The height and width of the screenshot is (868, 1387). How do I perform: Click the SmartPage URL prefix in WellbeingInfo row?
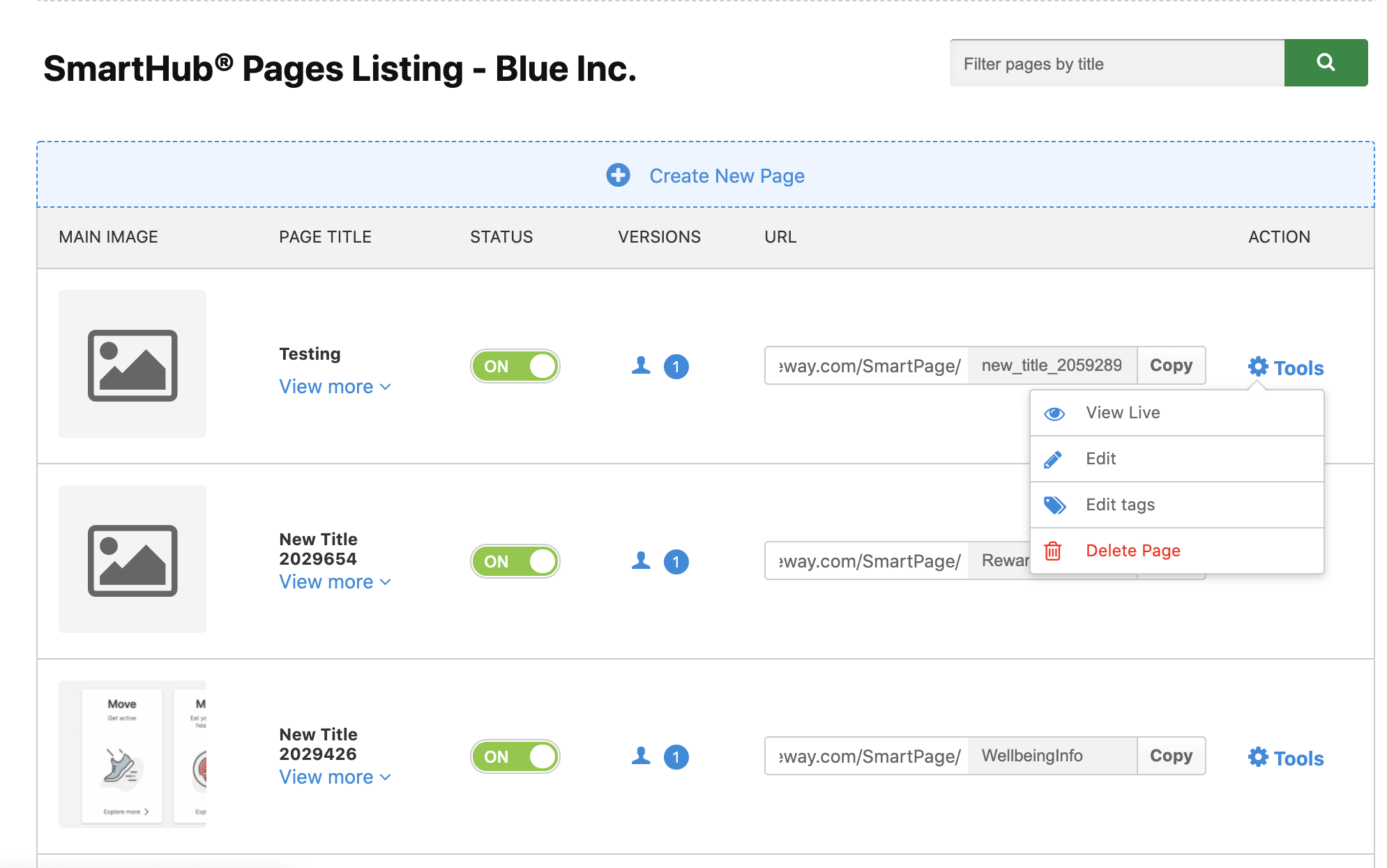867,756
